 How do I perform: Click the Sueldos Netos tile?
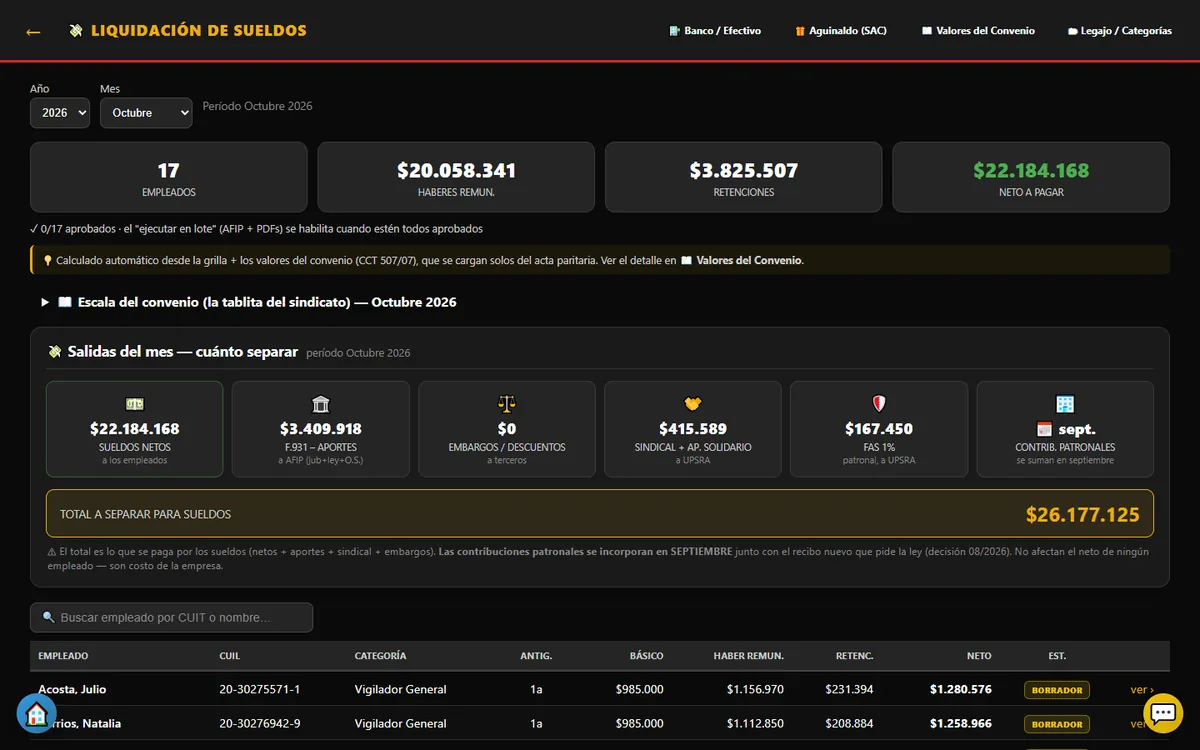coord(135,429)
